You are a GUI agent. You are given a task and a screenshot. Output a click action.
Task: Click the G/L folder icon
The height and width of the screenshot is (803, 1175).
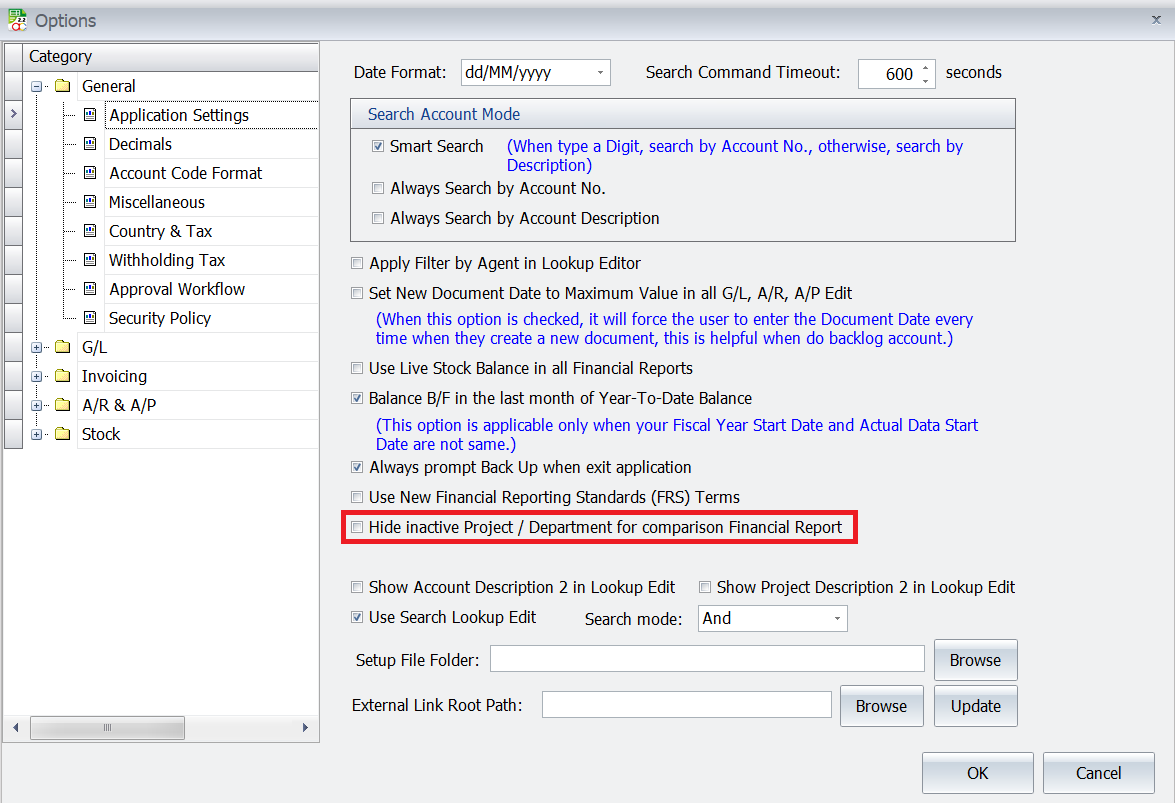(x=63, y=347)
